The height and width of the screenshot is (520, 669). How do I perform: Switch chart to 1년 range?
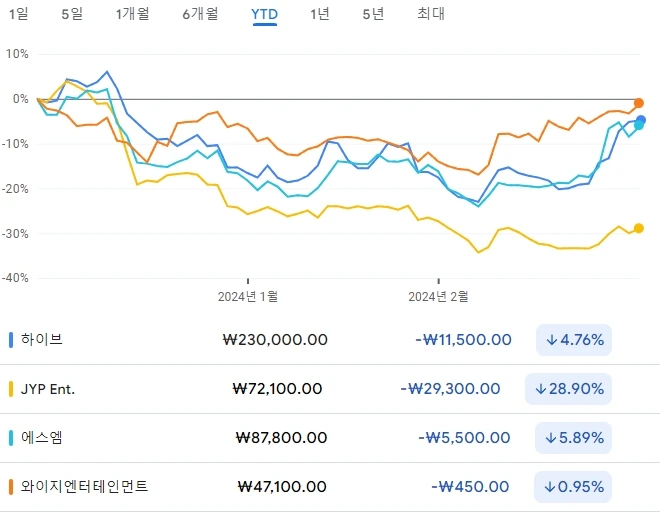[320, 14]
